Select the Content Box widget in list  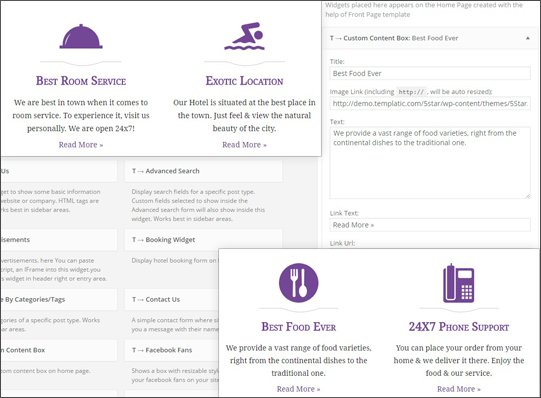coord(59,350)
